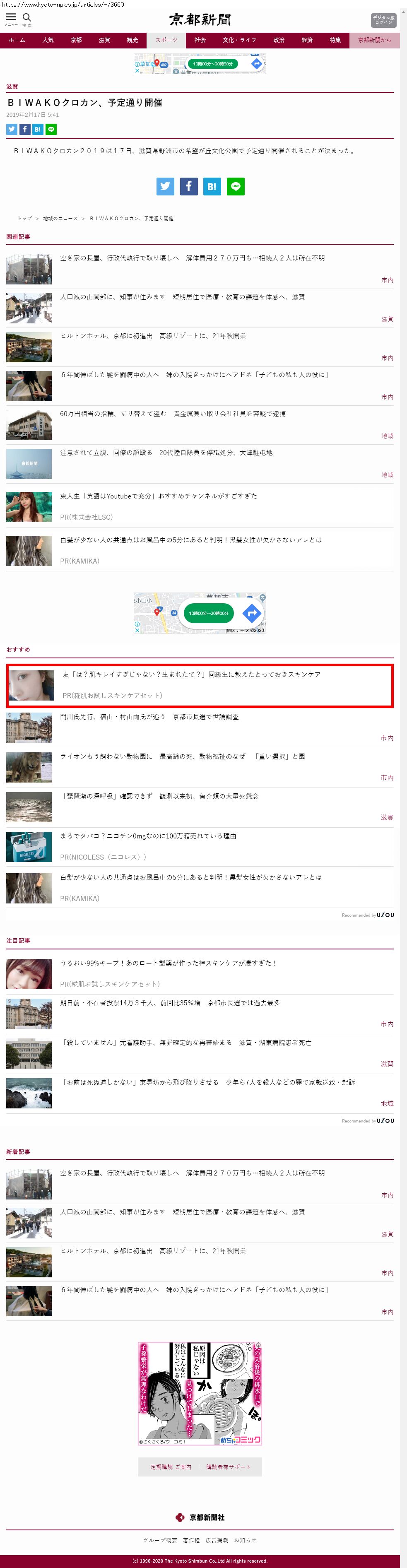
Task: Open 京都新聞から navigation item
Action: click(375, 40)
